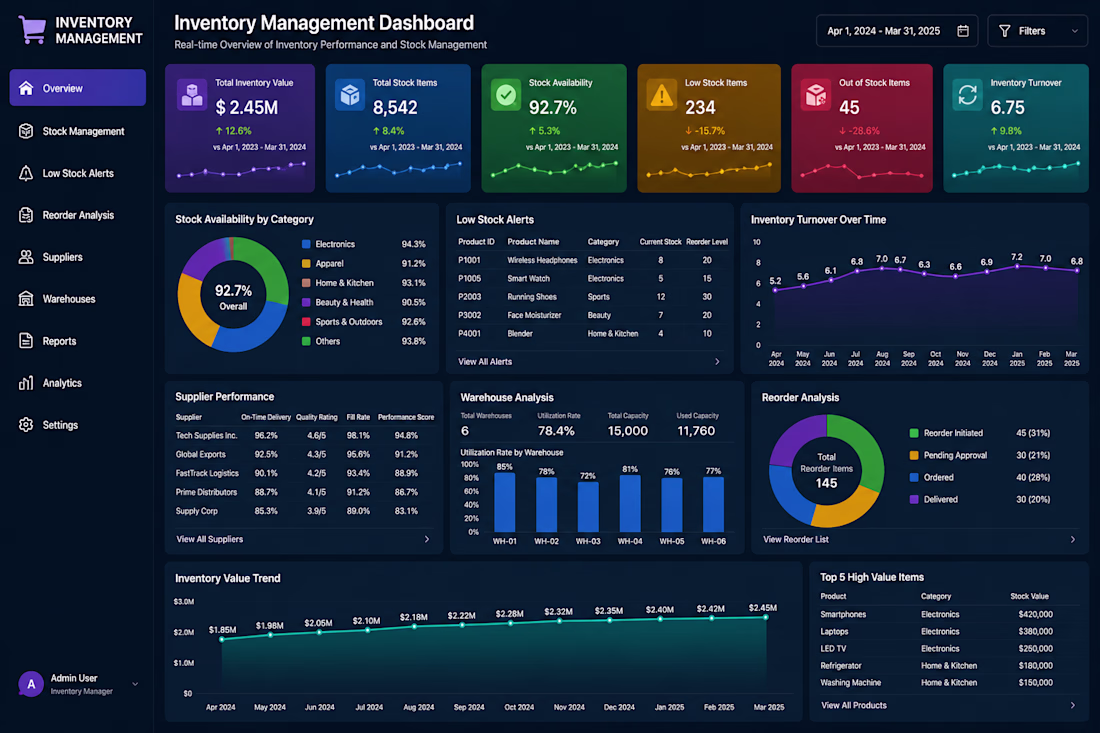Click the Stock Availability checkmark icon

506,95
